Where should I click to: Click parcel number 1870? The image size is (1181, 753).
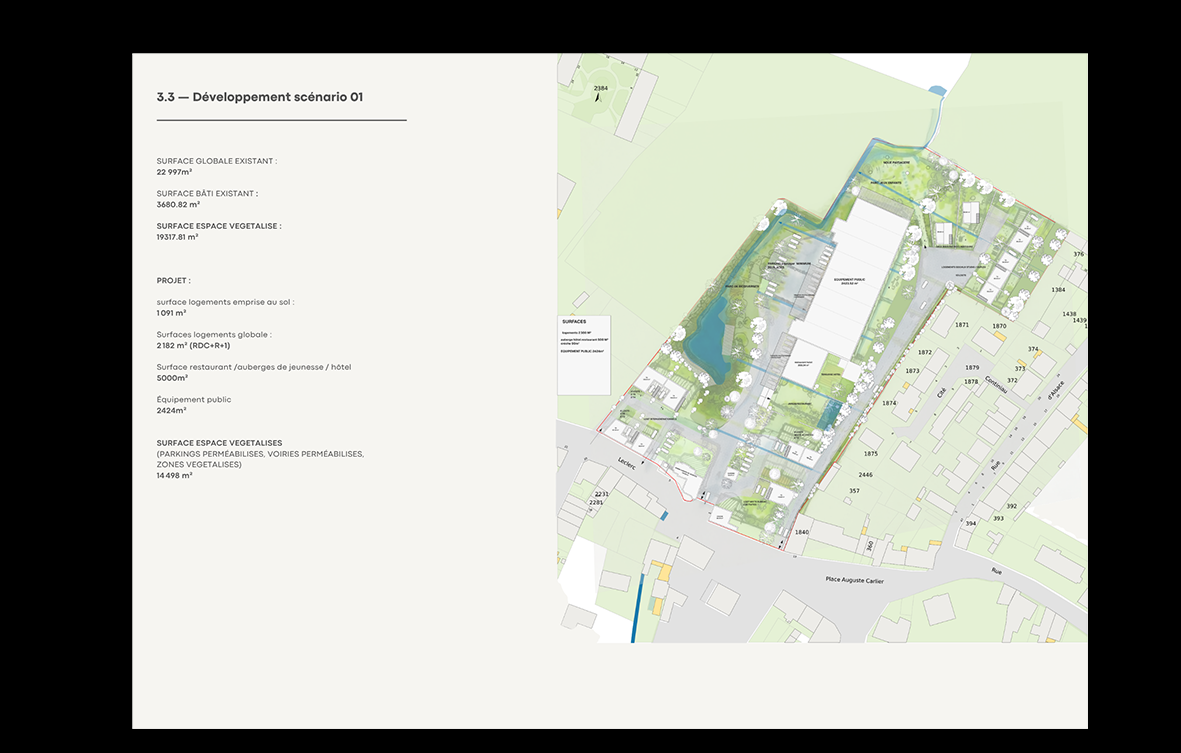point(999,327)
